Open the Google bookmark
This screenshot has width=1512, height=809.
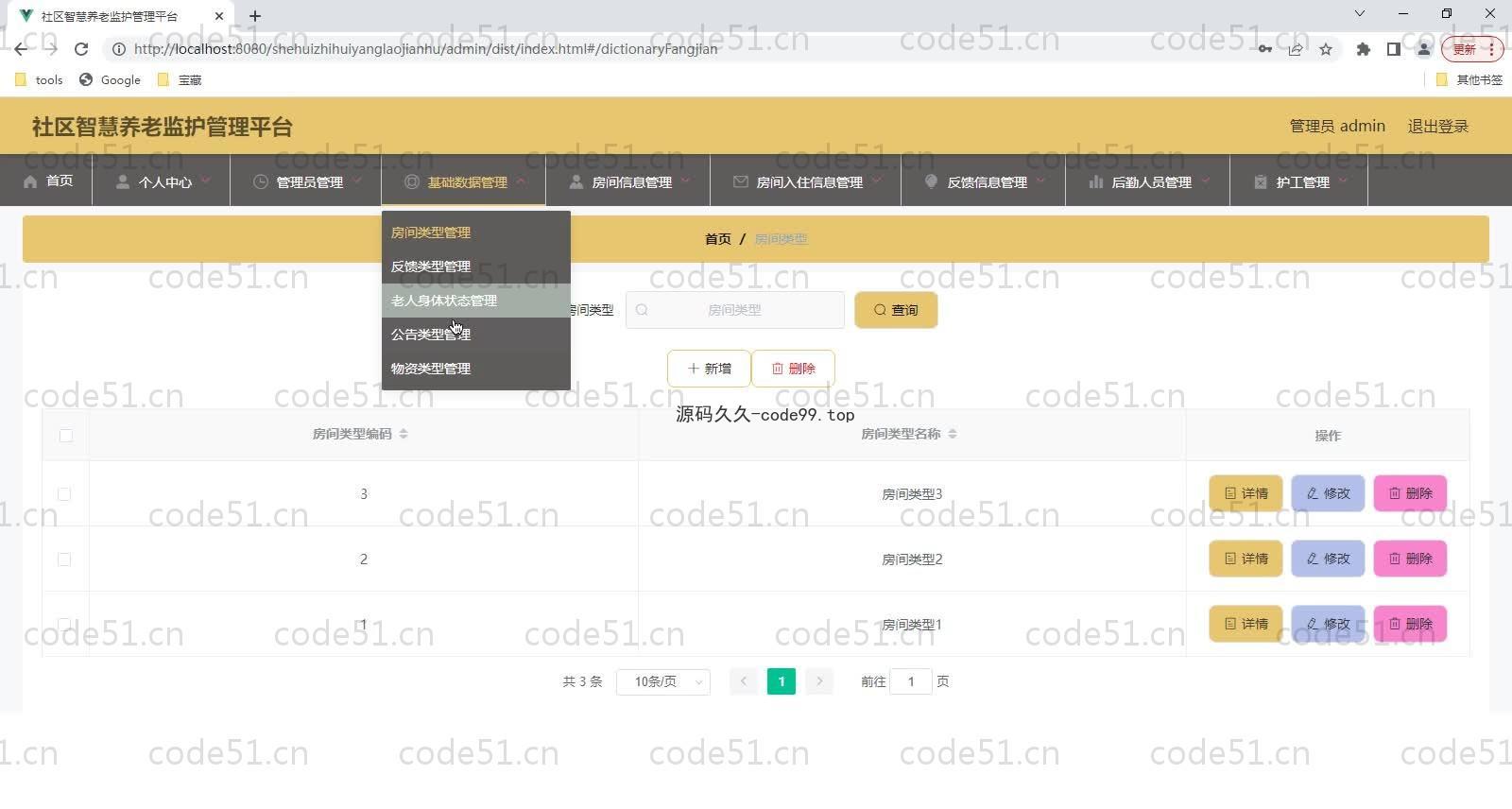click(110, 80)
